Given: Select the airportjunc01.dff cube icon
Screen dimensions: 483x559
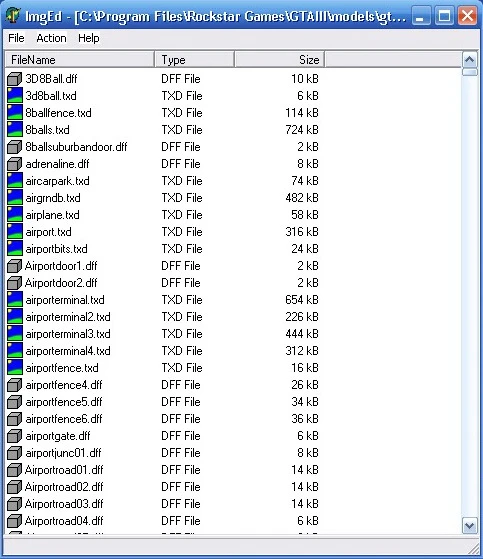Looking at the screenshot, I should 15,453.
